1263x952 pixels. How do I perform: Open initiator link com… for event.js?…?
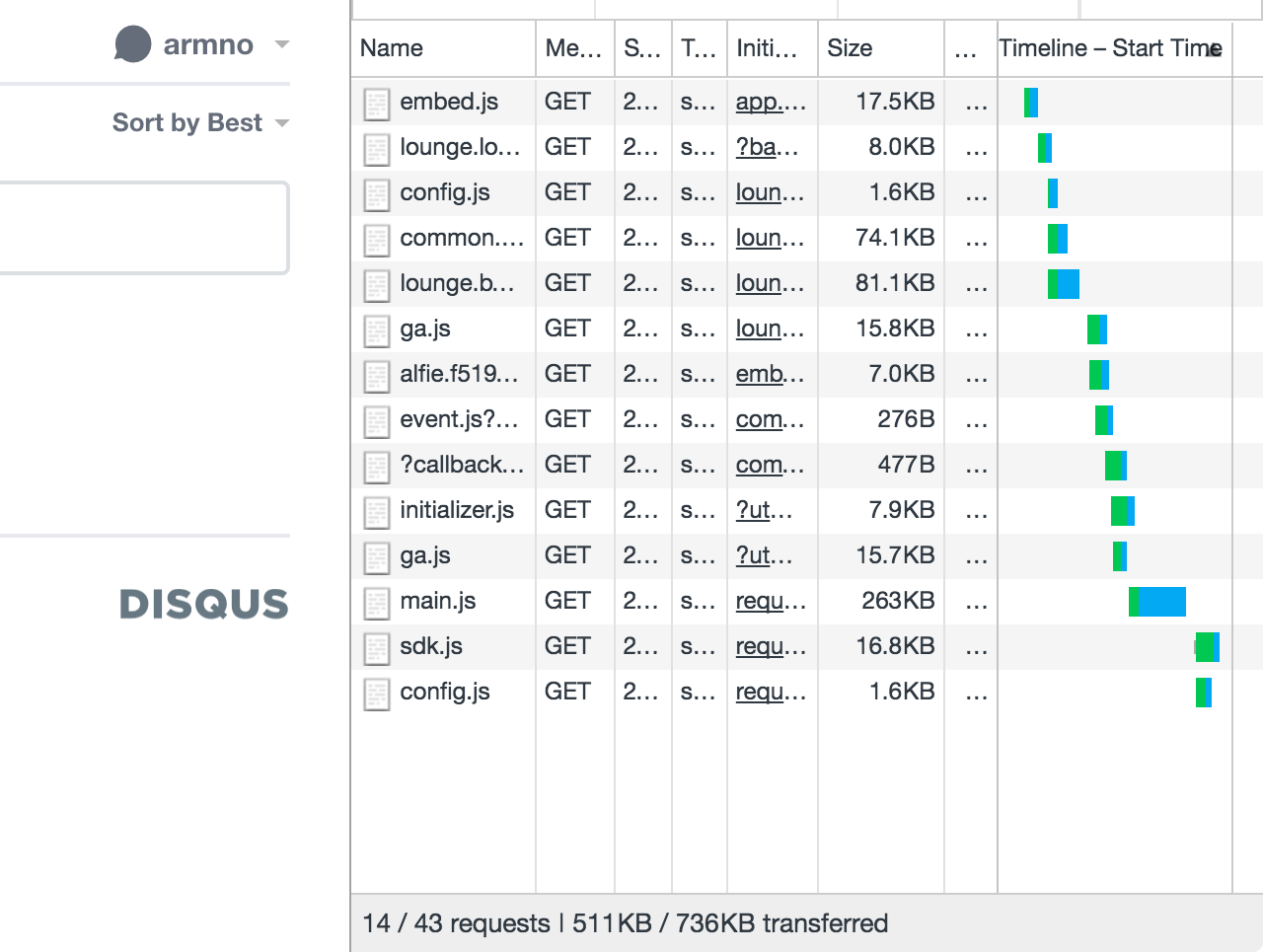point(771,420)
